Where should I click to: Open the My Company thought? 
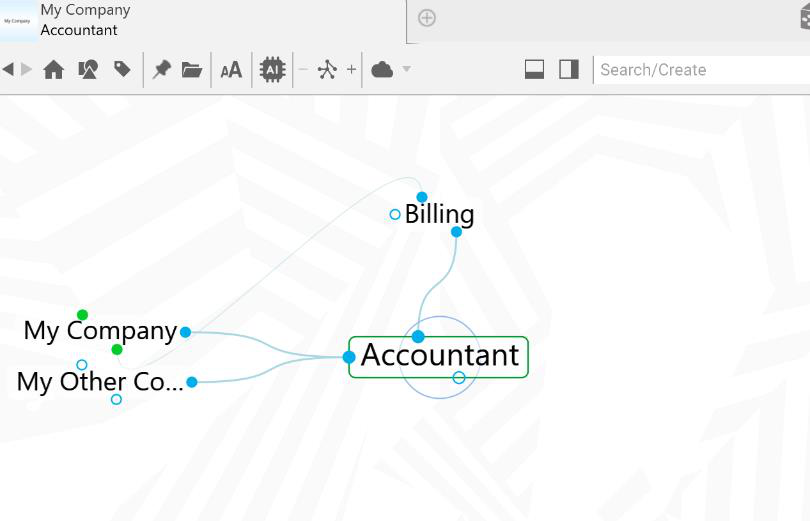tap(100, 331)
